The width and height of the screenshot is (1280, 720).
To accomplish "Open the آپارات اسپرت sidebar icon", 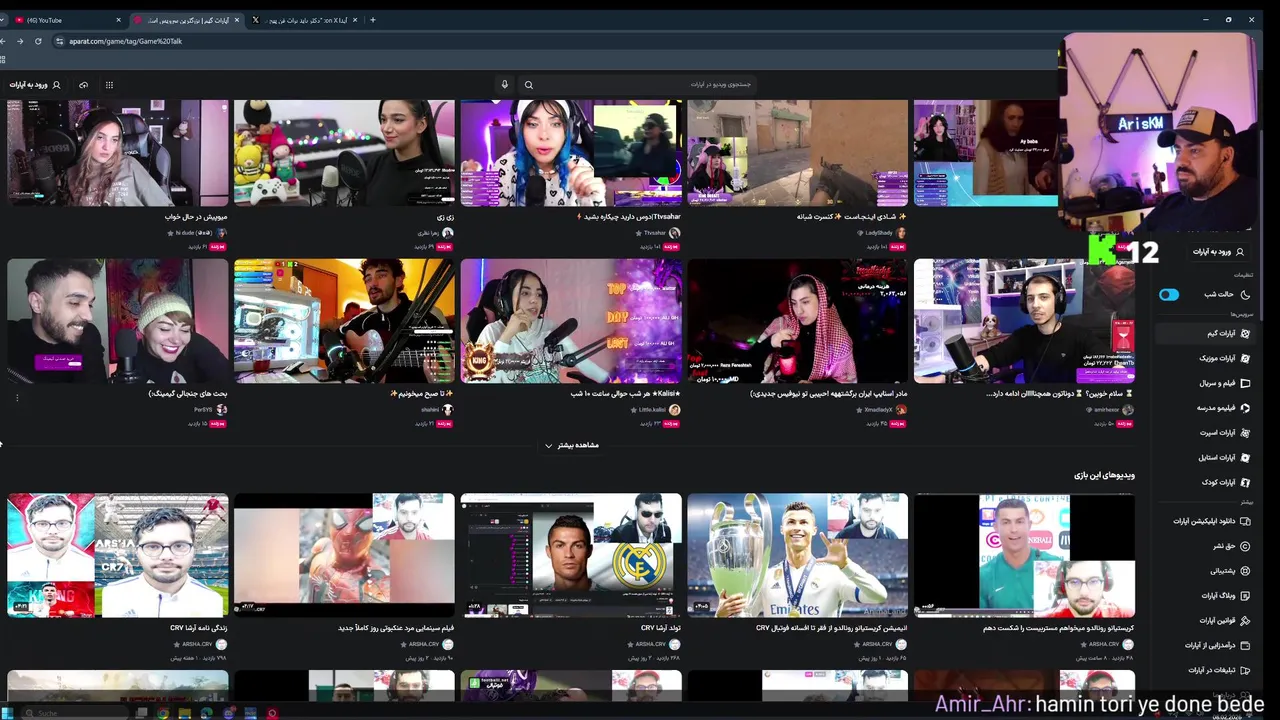I will click(x=1245, y=433).
